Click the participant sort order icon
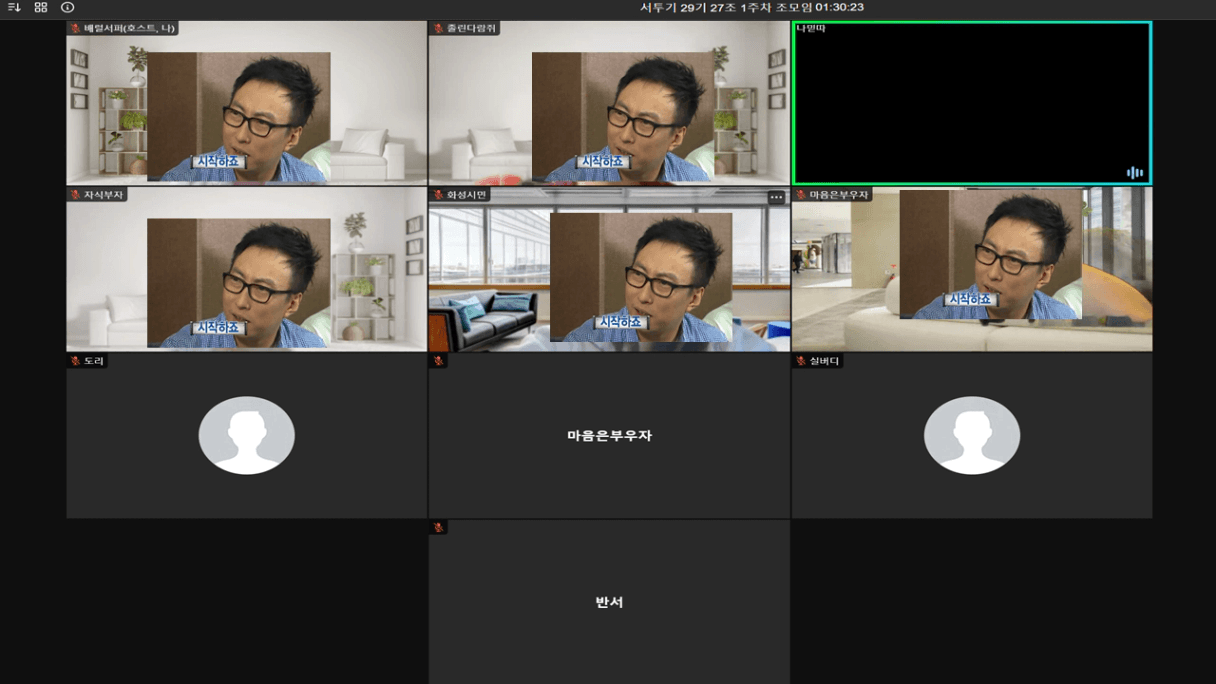 click(x=14, y=7)
